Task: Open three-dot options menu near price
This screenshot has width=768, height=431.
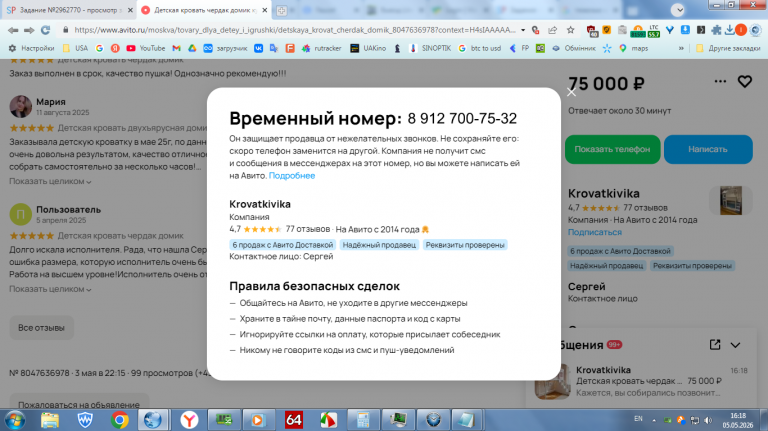Action: (720, 81)
